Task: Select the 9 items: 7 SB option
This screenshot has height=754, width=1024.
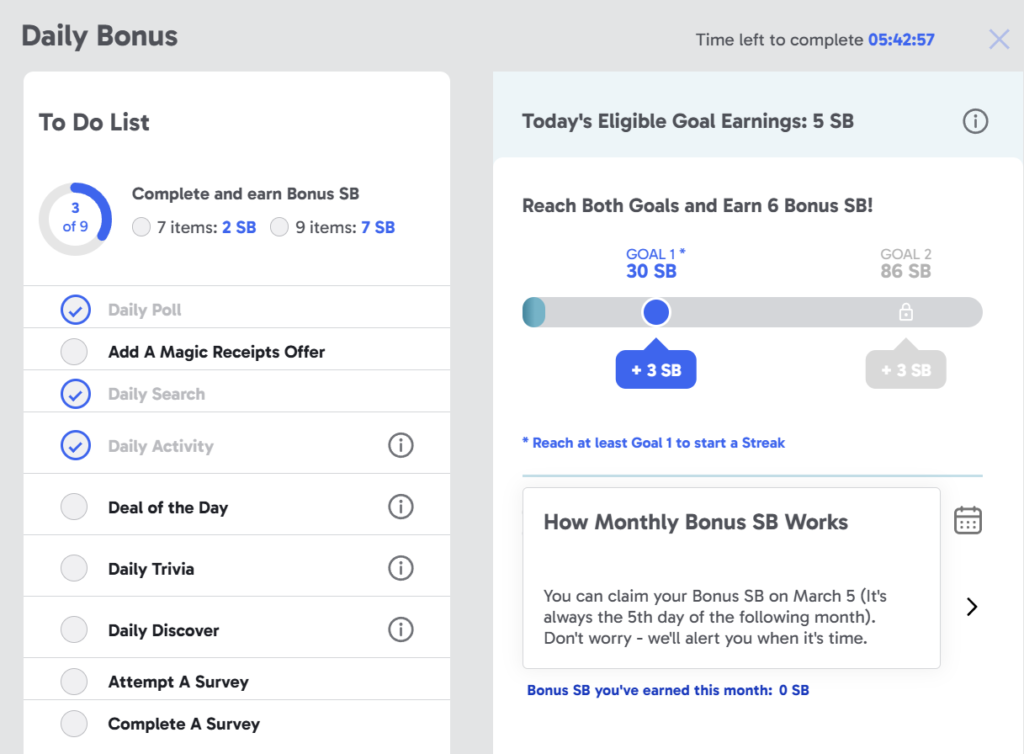Action: pyautogui.click(x=280, y=227)
